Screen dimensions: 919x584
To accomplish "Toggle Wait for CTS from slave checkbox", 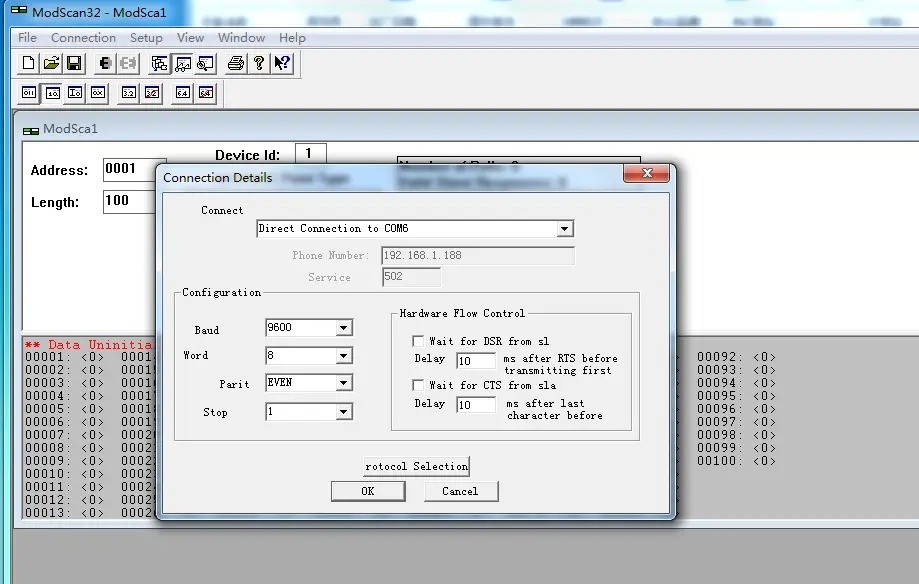I will [418, 385].
